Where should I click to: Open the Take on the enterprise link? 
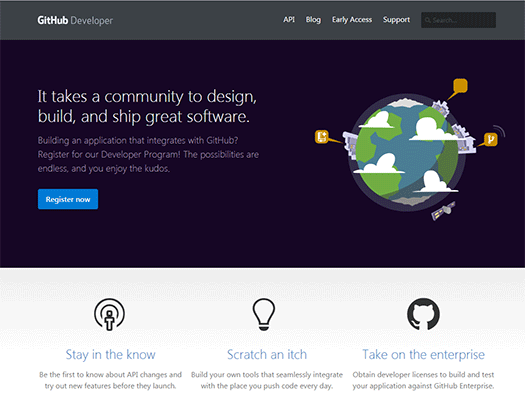424,354
